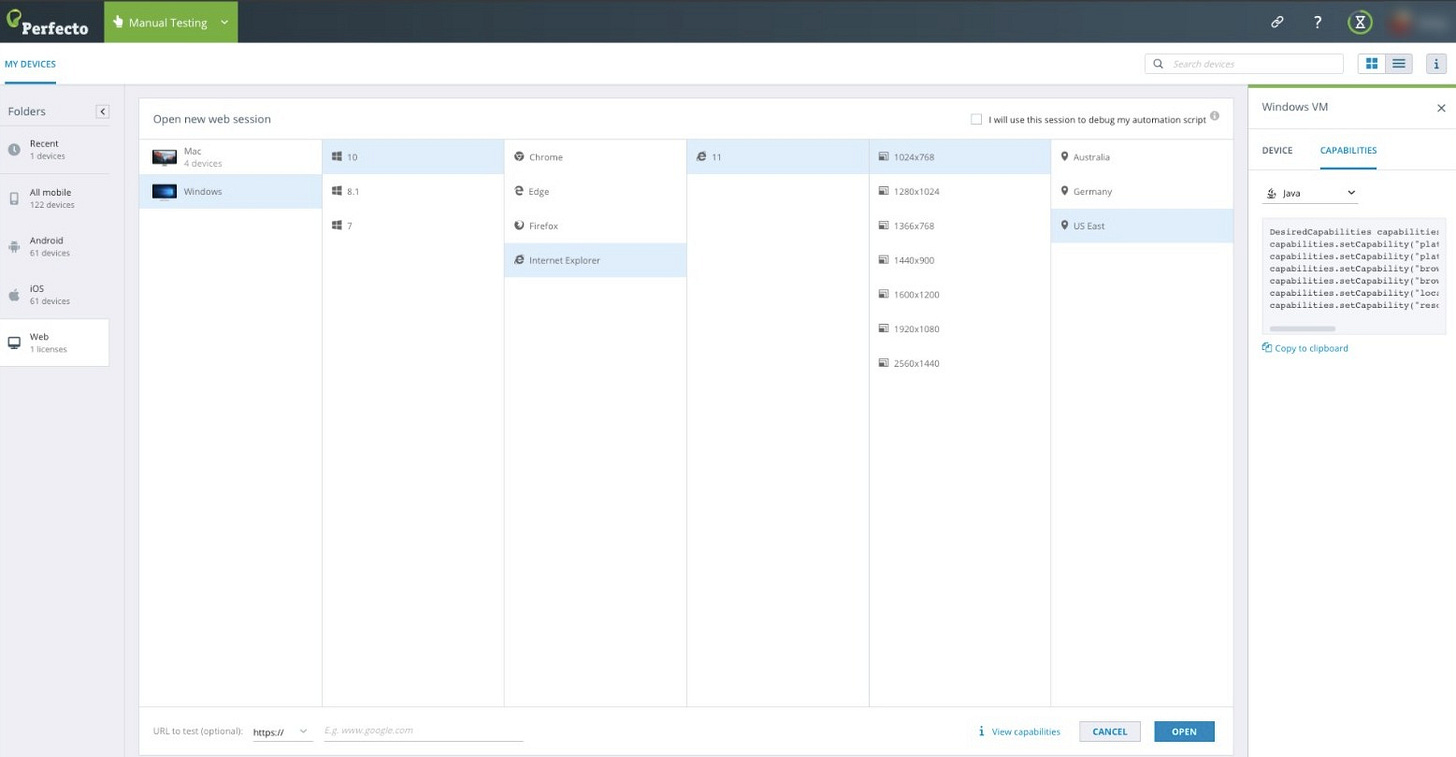The width and height of the screenshot is (1456, 757).
Task: Click the CANCEL button
Action: pos(1110,732)
